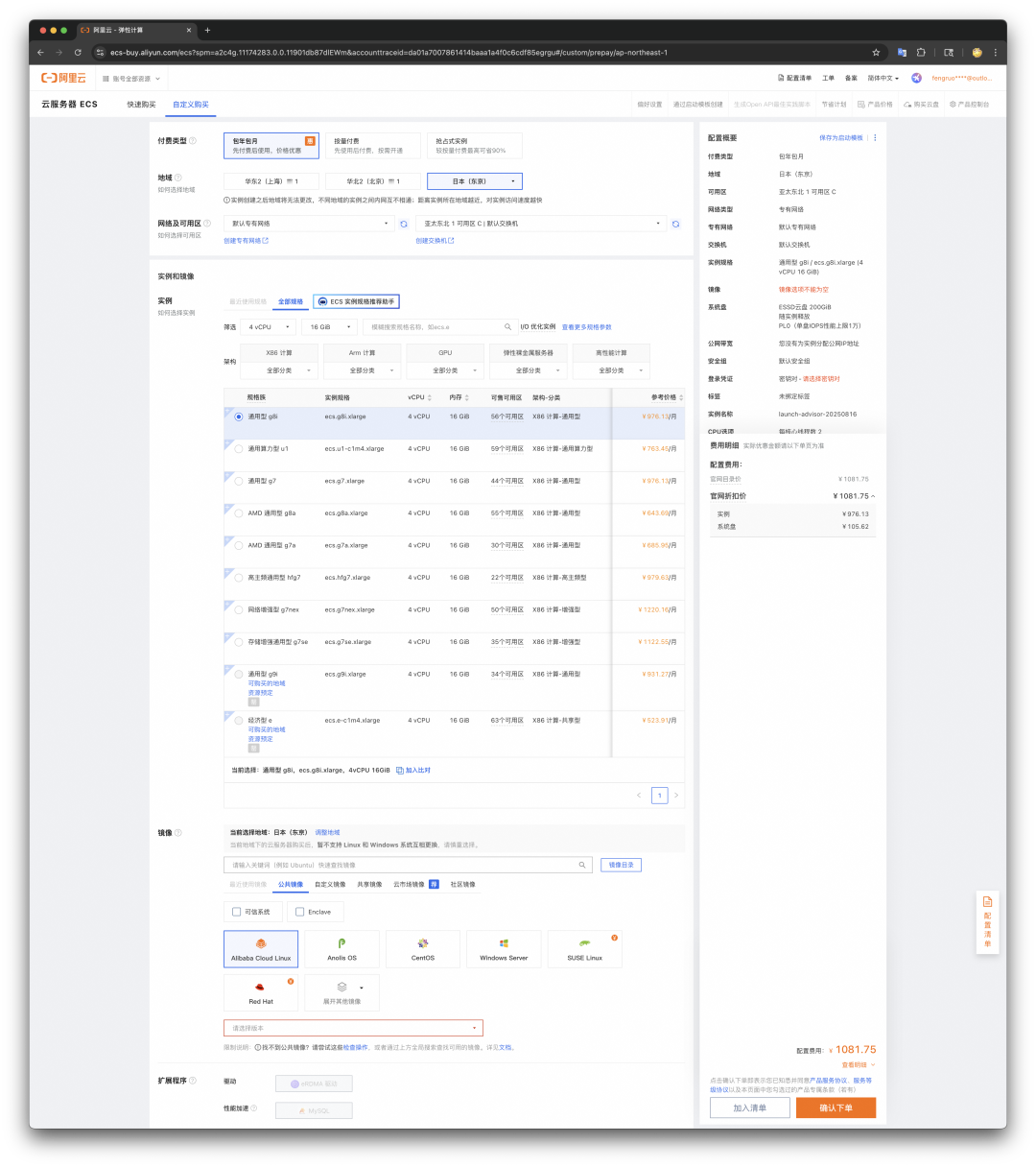Enable the Enclave checkbox
The height and width of the screenshot is (1167, 1036).
click(300, 912)
